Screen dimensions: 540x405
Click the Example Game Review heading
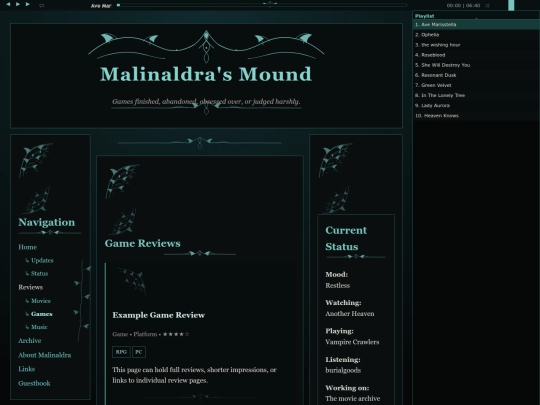coord(158,315)
